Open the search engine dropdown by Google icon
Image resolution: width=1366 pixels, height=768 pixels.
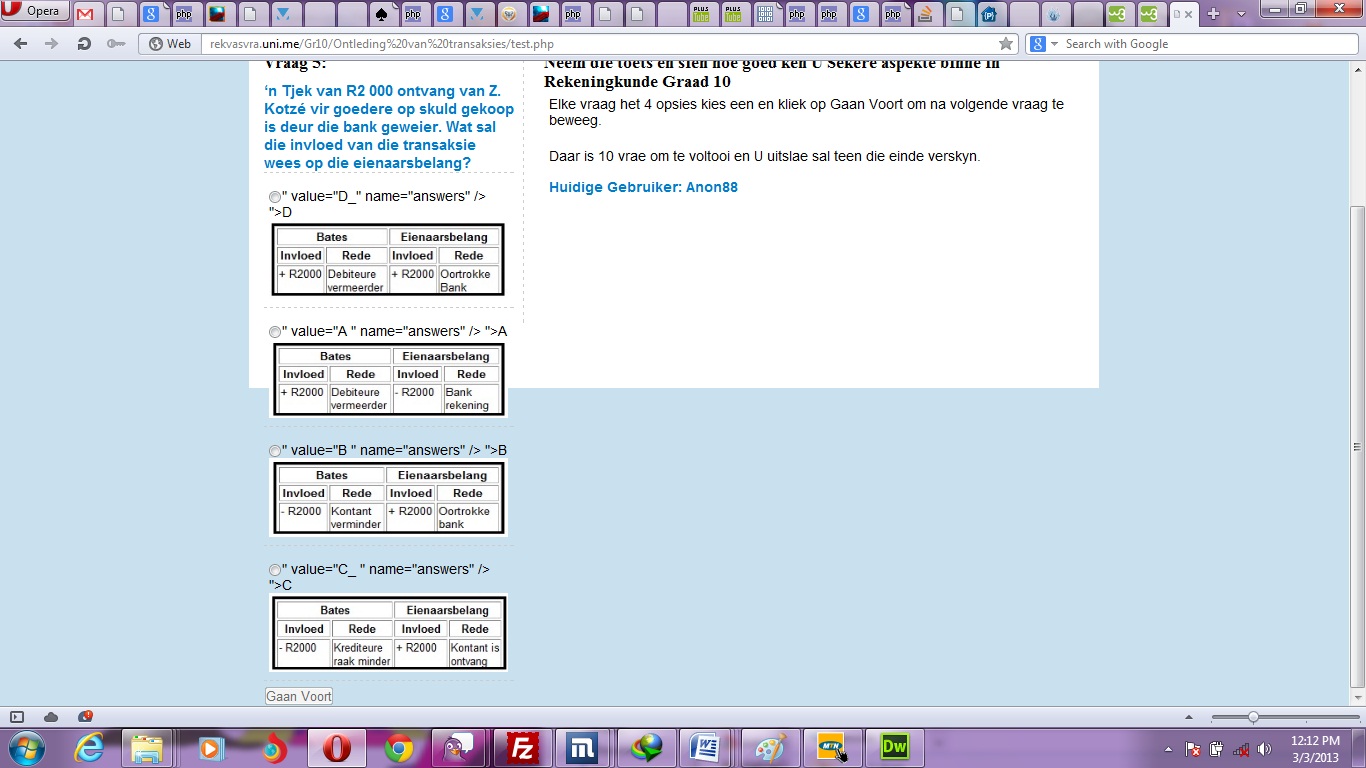1042,44
